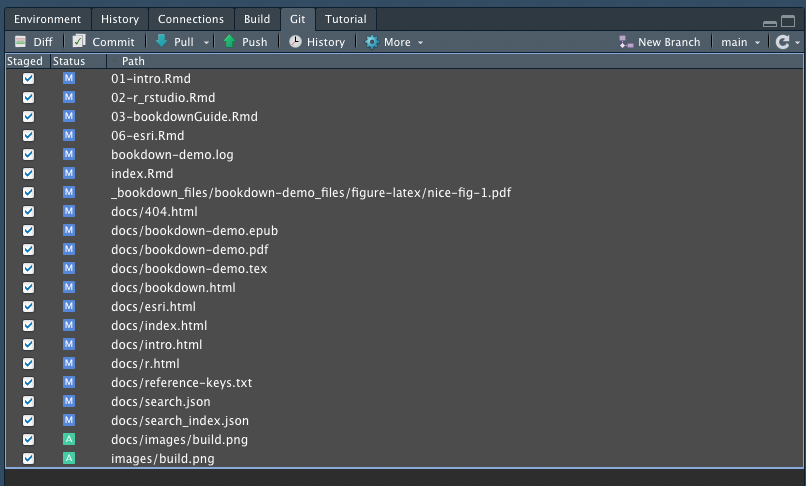Switch to the Tutorial tab

(x=346, y=20)
